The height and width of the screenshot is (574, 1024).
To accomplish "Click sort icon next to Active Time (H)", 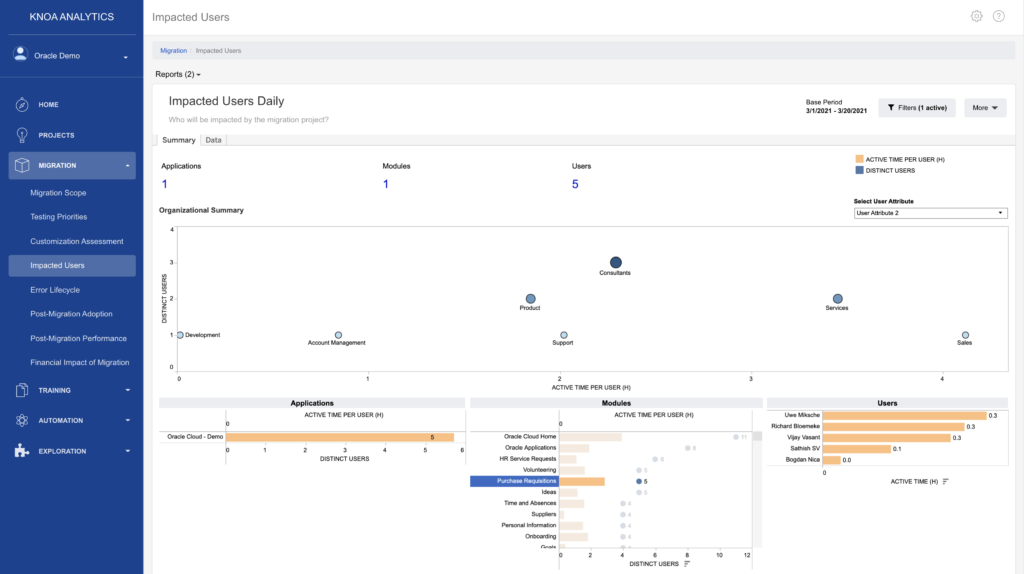I will [x=946, y=481].
